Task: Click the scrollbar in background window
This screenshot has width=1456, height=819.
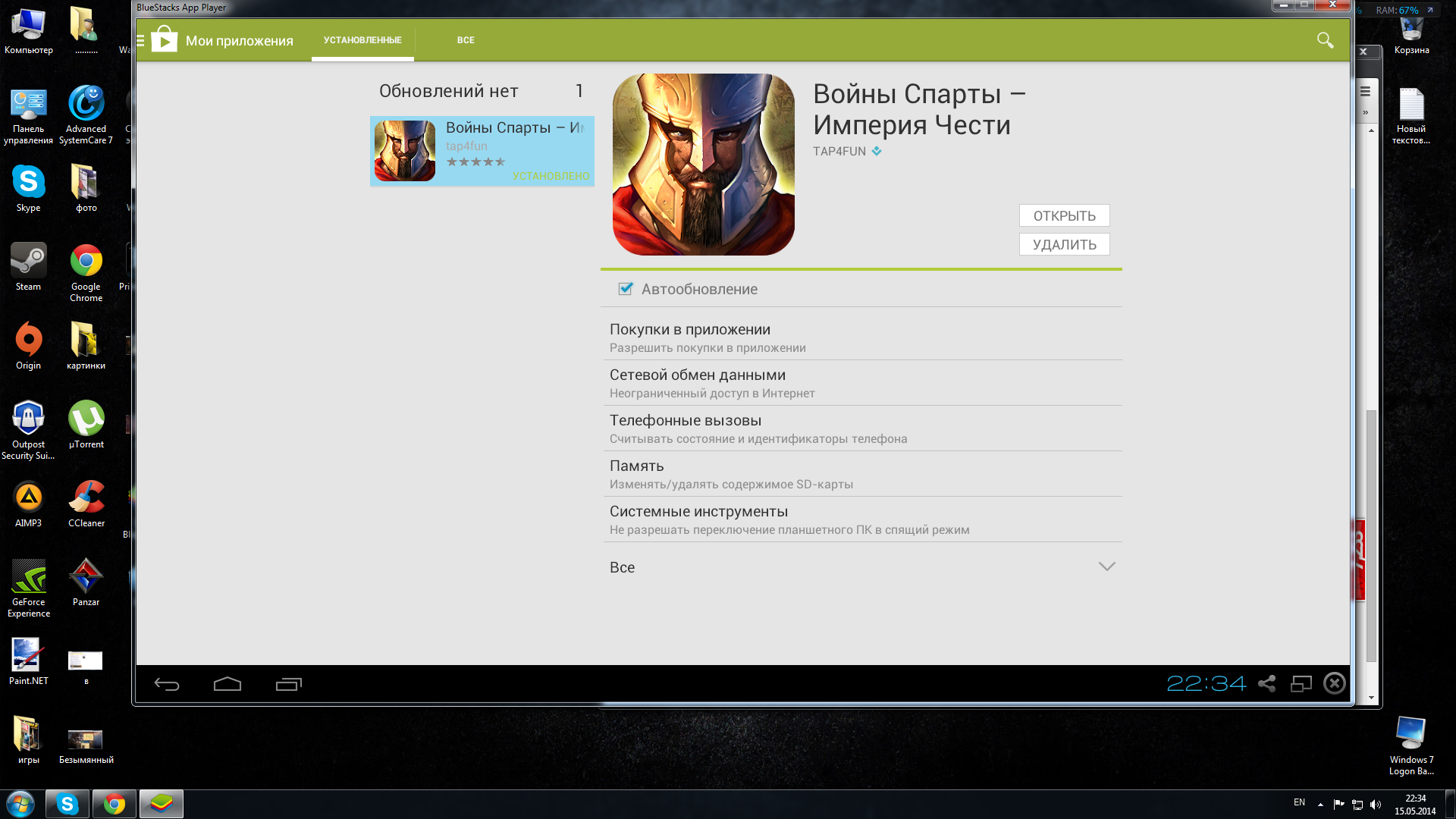Action: [x=1371, y=535]
